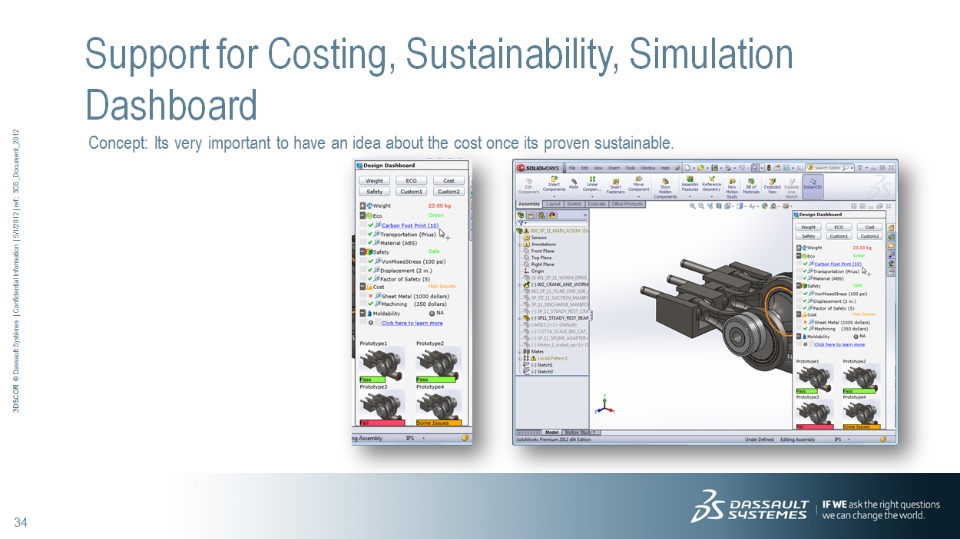Click Custom2 button in enlarged Design Dashboard
Image resolution: width=960 pixels, height=539 pixels.
(449, 192)
